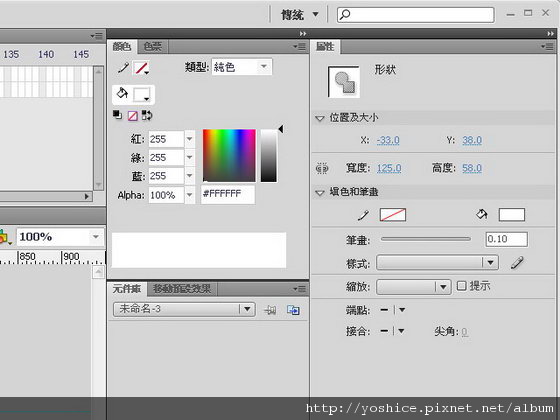
Task: Click in the blue (藍) value field
Action: point(166,176)
